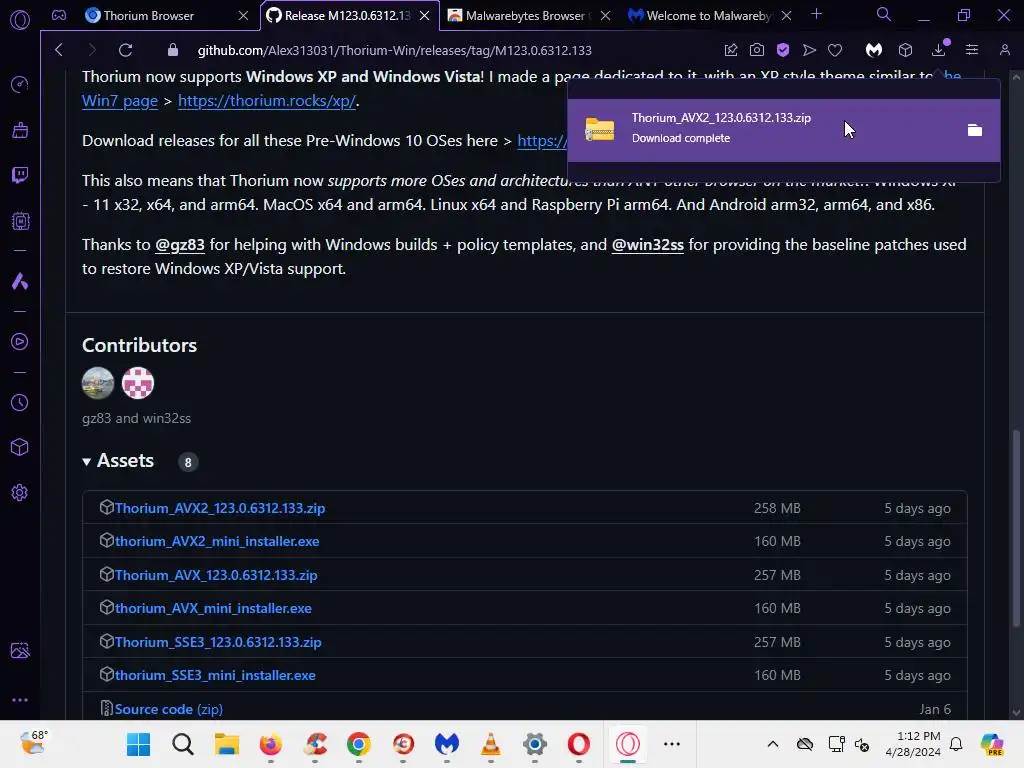Click the page vertical scrollbar thumb
The image size is (1024, 768).
tap(1016, 528)
